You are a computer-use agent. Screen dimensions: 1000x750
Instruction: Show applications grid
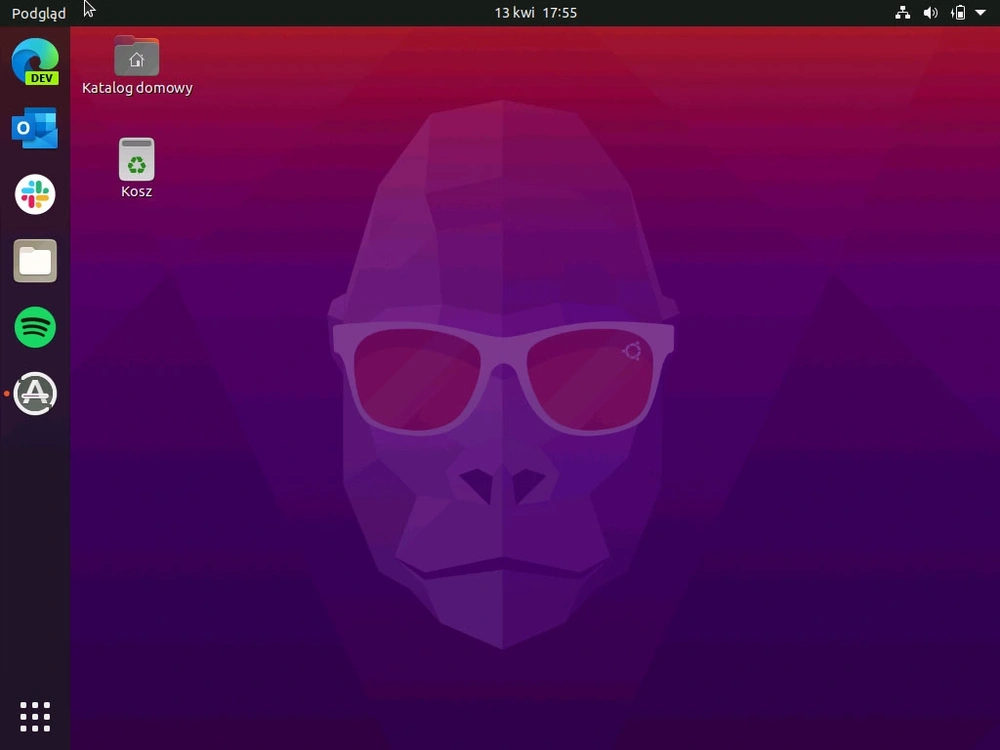tap(35, 717)
